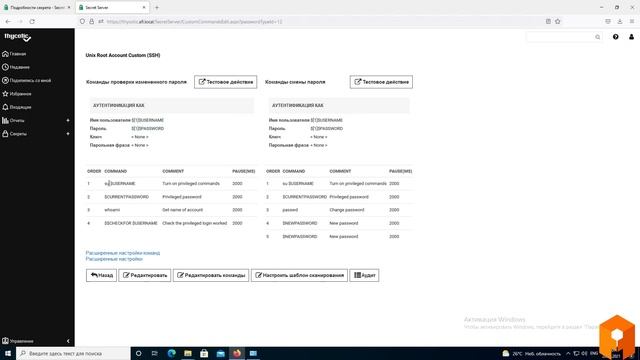Open a new browser tab with plus
This screenshot has width=640, height=360.
(157, 7)
